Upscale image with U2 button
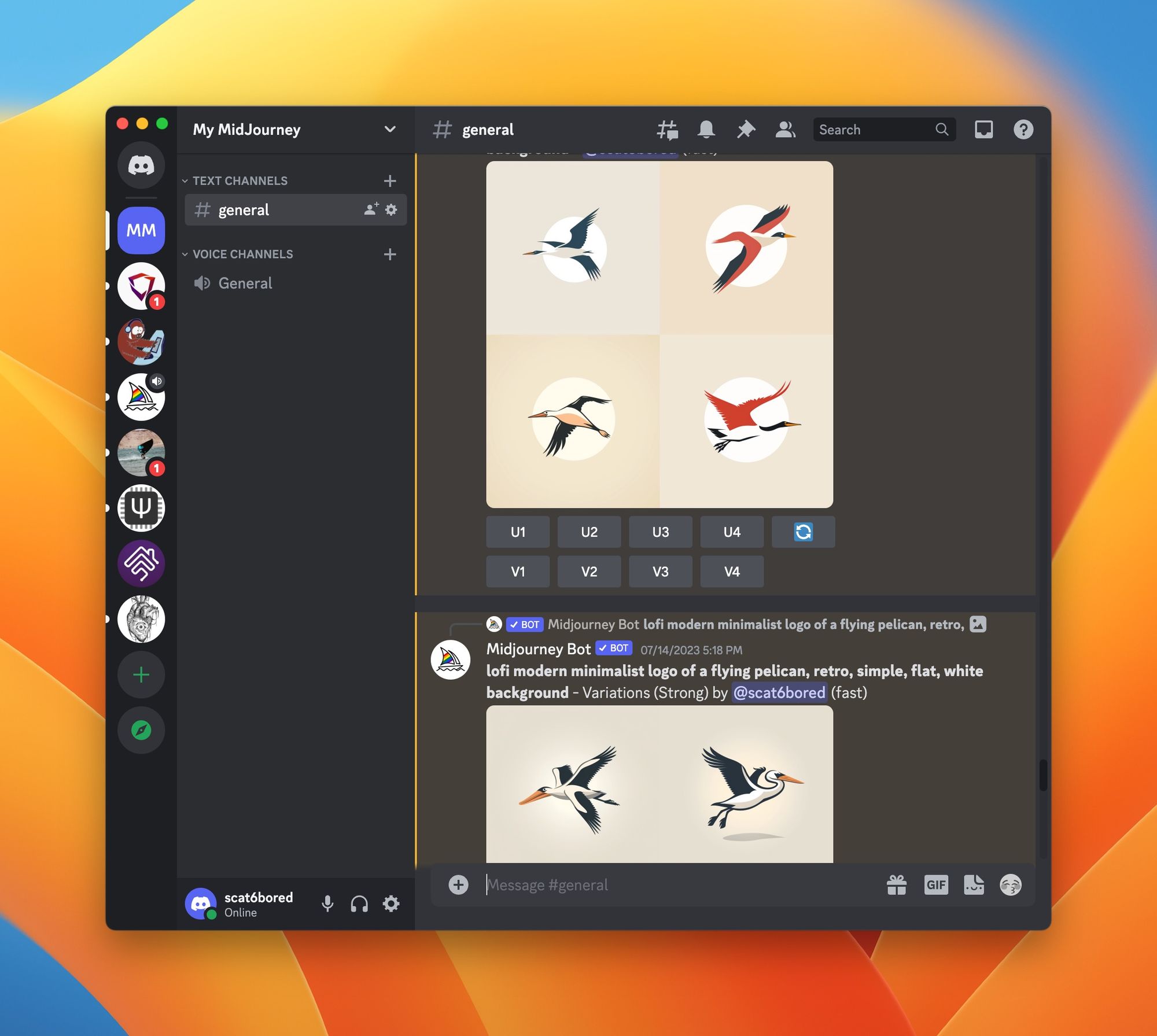1157x1036 pixels. click(589, 532)
